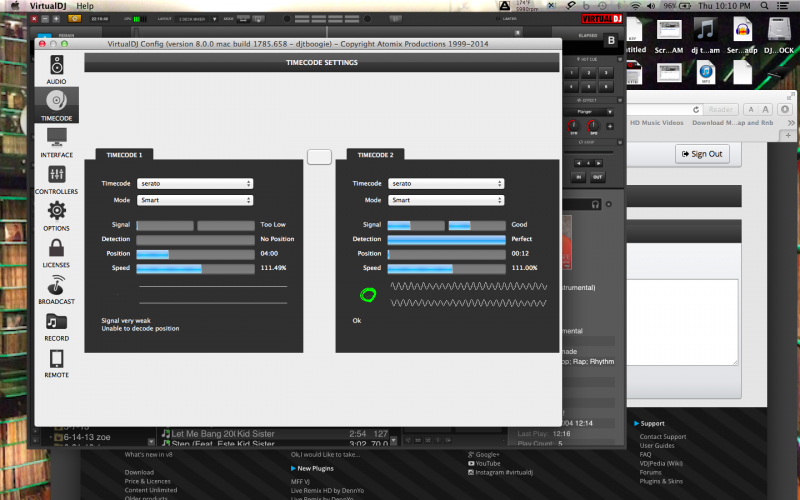Screen dimensions: 800x500
Task: Open Timecode 1 vinyl type dropdown (serato)
Action: pyautogui.click(x=195, y=183)
